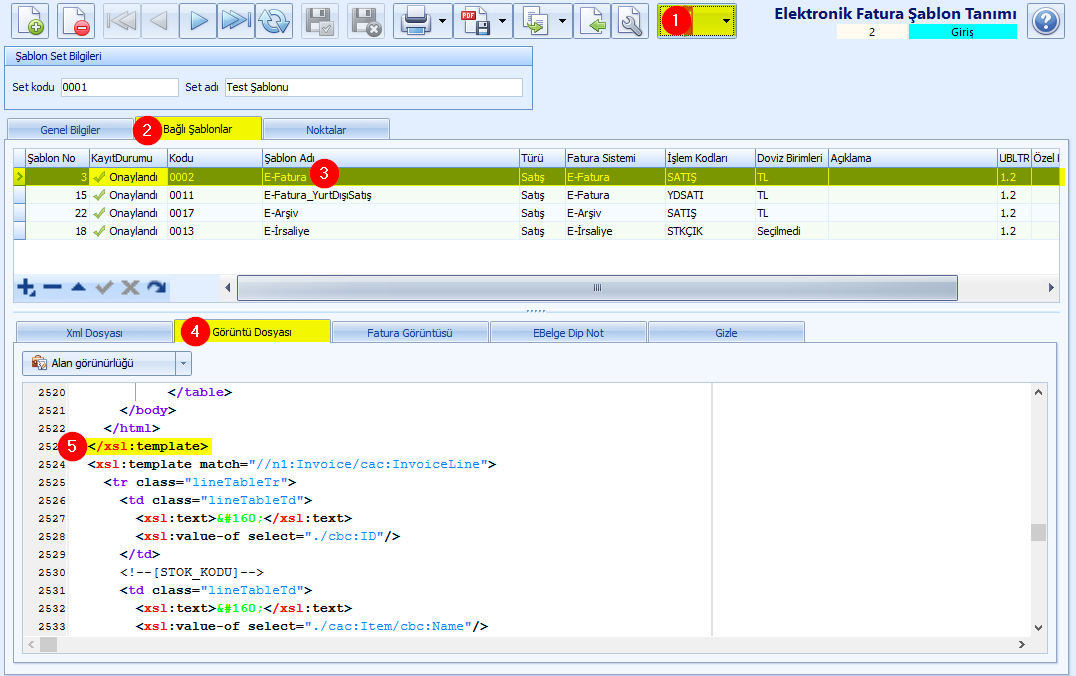The image size is (1076, 676).
Task: Select the E-Fatura row with code 0002
Action: (x=539, y=177)
